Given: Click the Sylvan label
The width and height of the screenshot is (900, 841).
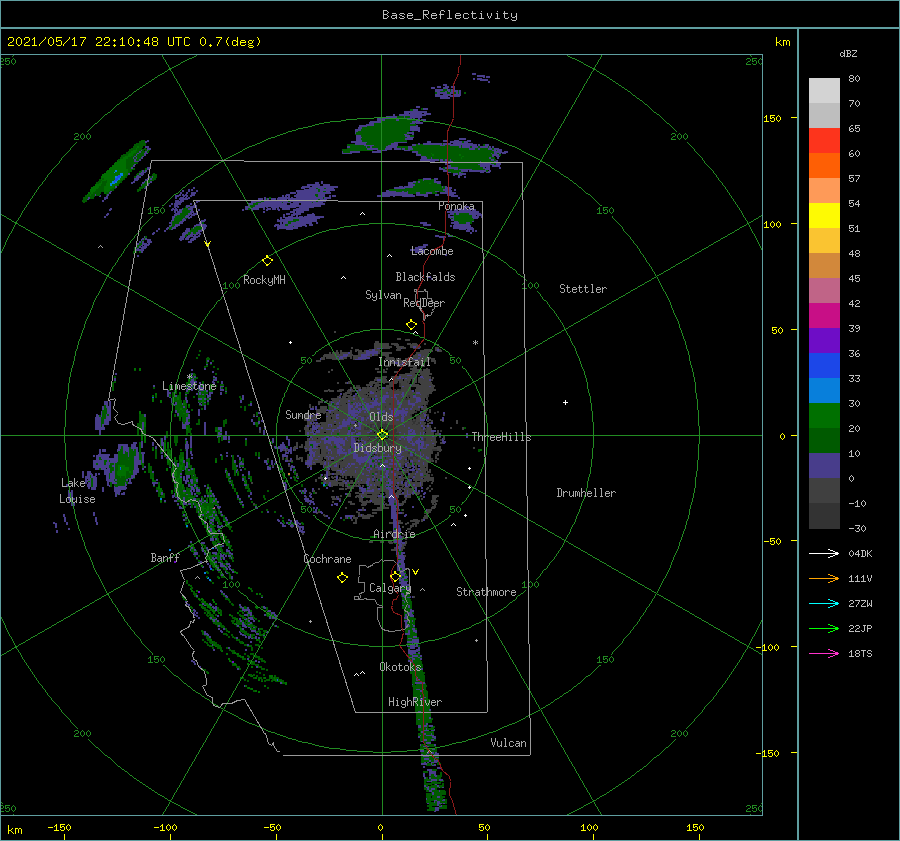Looking at the screenshot, I should coord(383,295).
